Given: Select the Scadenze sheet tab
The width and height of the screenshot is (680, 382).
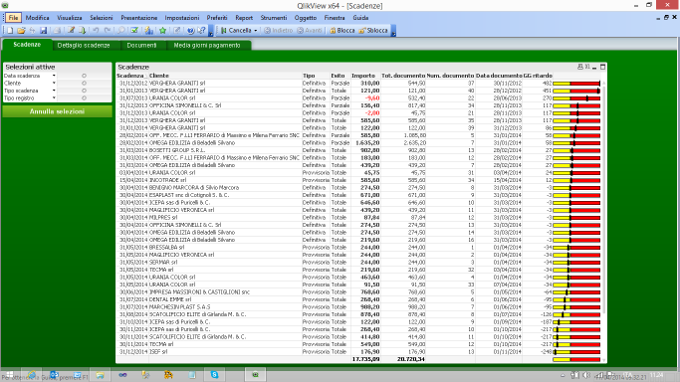Looking at the screenshot, I should pyautogui.click(x=27, y=45).
